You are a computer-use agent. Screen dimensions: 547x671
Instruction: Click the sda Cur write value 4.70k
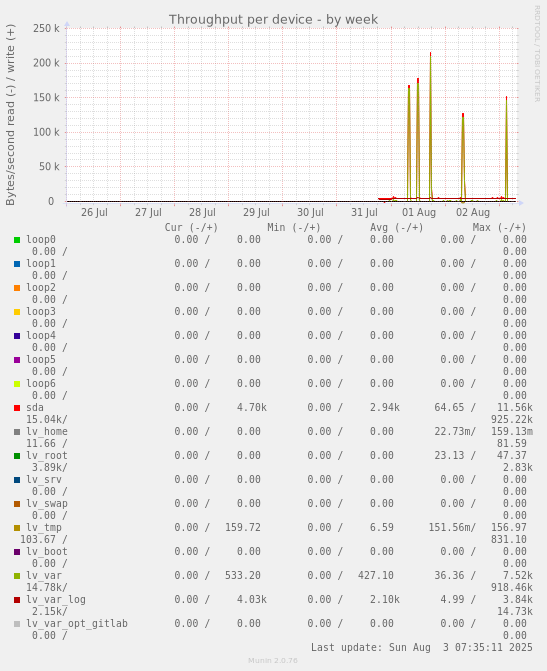coord(252,407)
